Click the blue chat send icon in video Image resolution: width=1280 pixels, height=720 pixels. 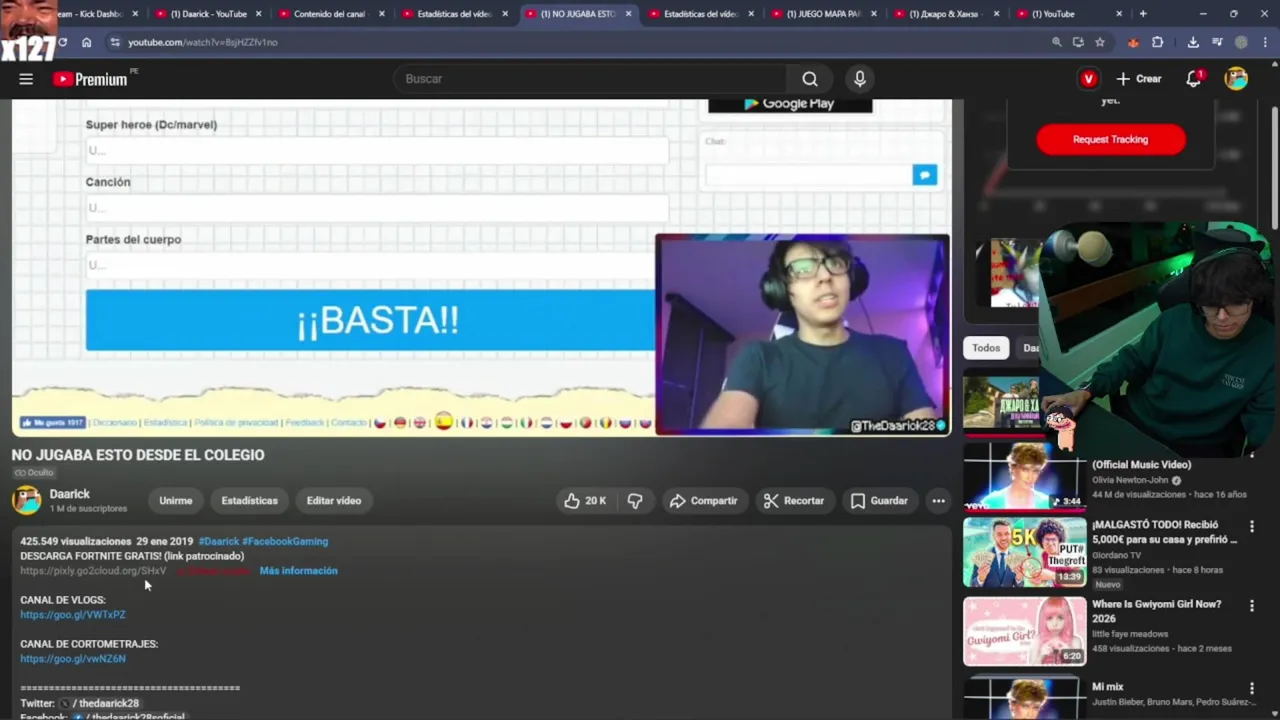pyautogui.click(x=925, y=175)
